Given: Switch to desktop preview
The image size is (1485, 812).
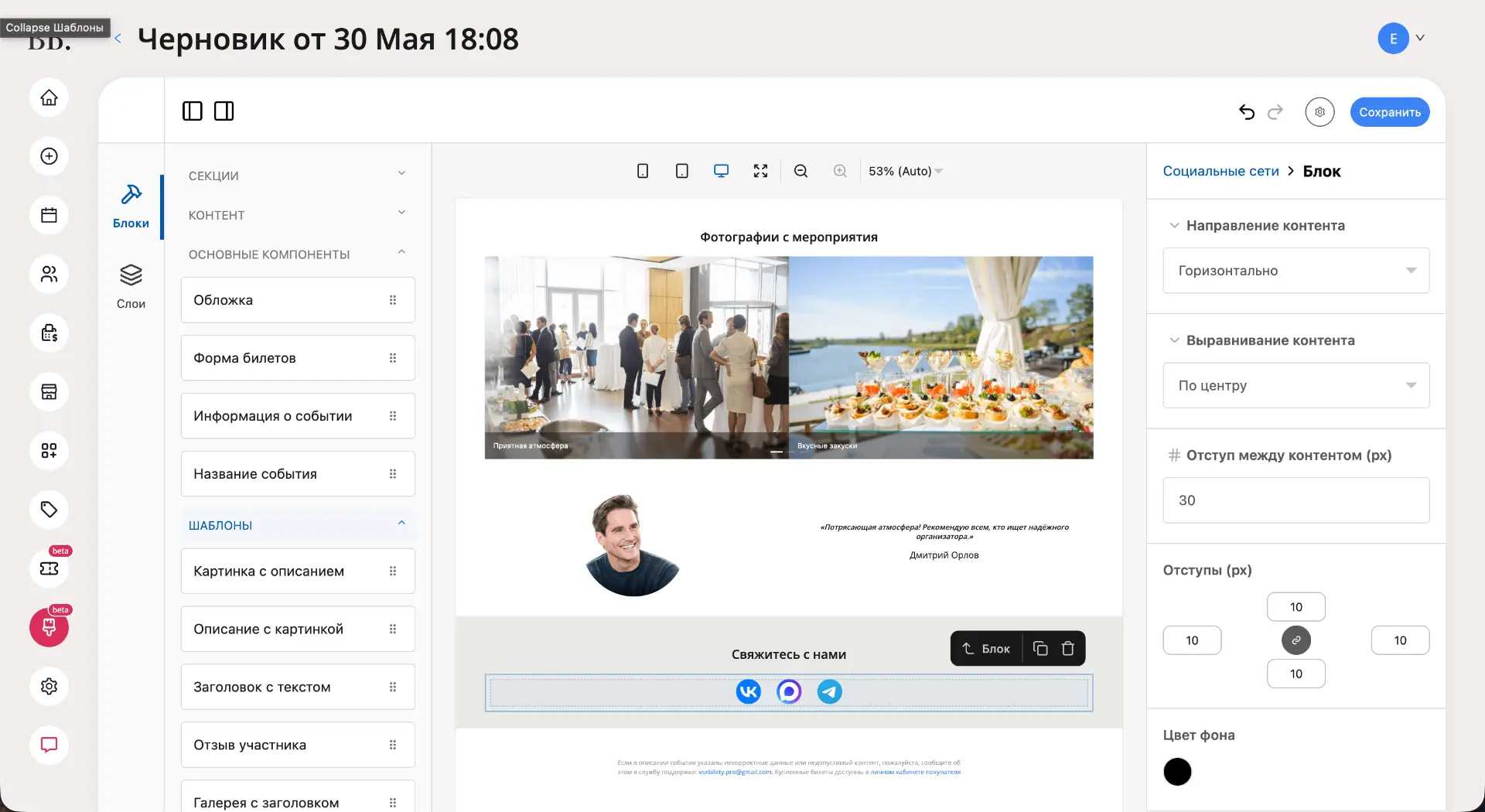Looking at the screenshot, I should pyautogui.click(x=721, y=171).
